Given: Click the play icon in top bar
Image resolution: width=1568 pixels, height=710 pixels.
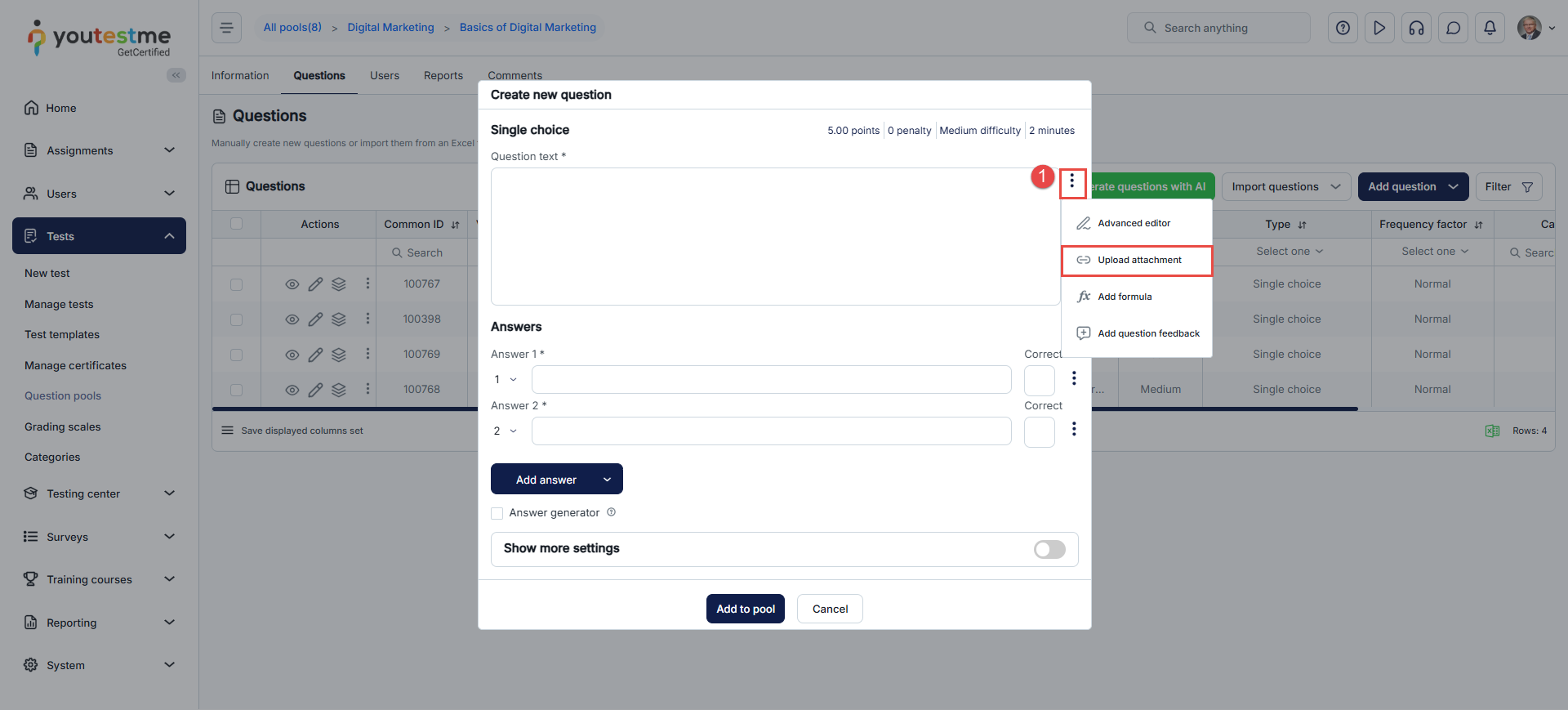Looking at the screenshot, I should (x=1379, y=28).
